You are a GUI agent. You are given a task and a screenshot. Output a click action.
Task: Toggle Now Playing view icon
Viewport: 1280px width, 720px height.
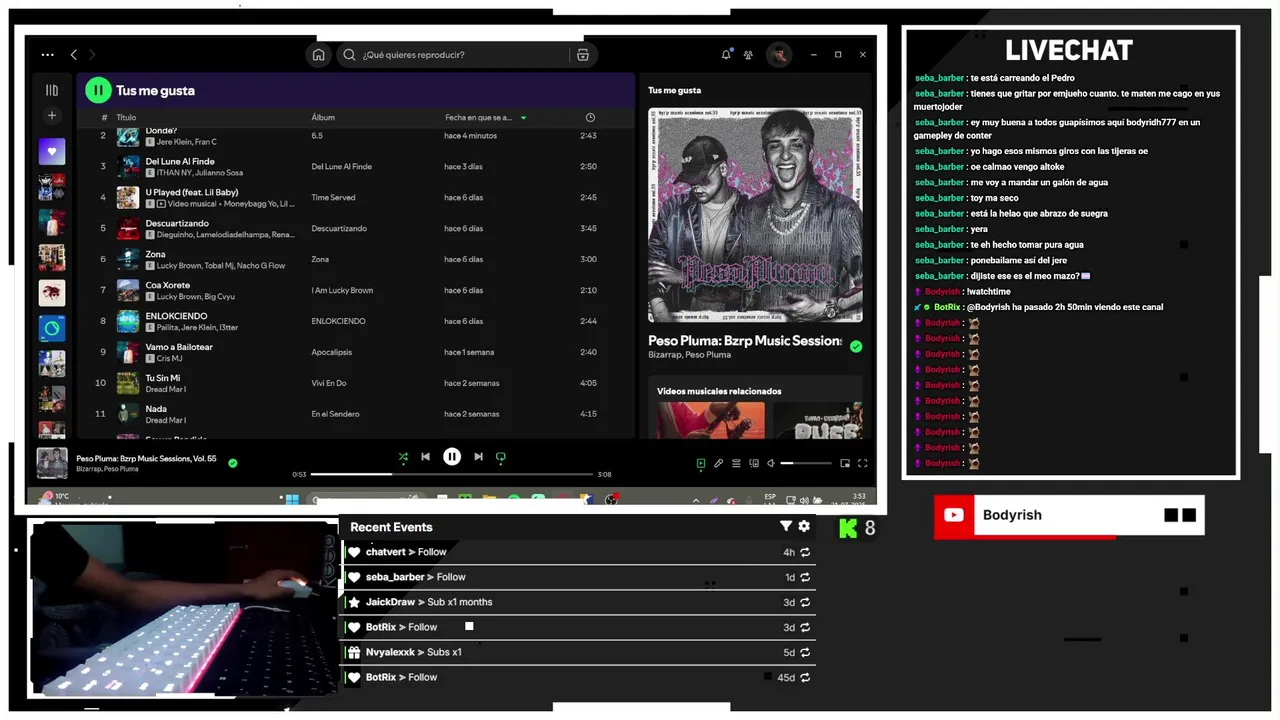pos(701,463)
